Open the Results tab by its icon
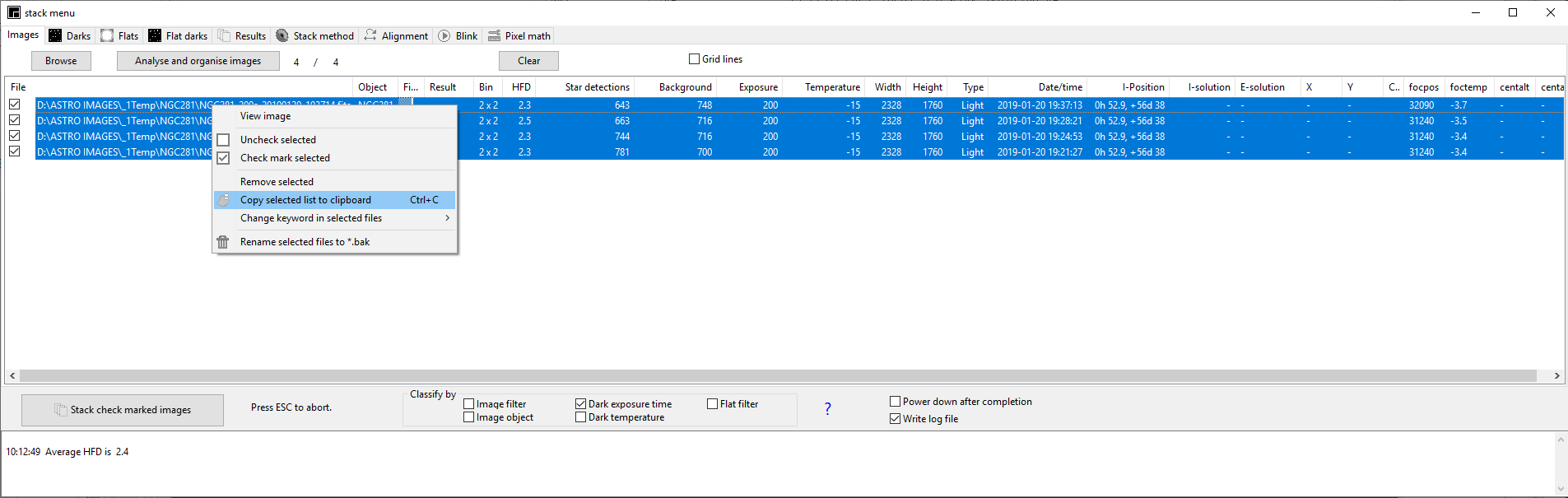The image size is (1568, 498). coord(224,35)
